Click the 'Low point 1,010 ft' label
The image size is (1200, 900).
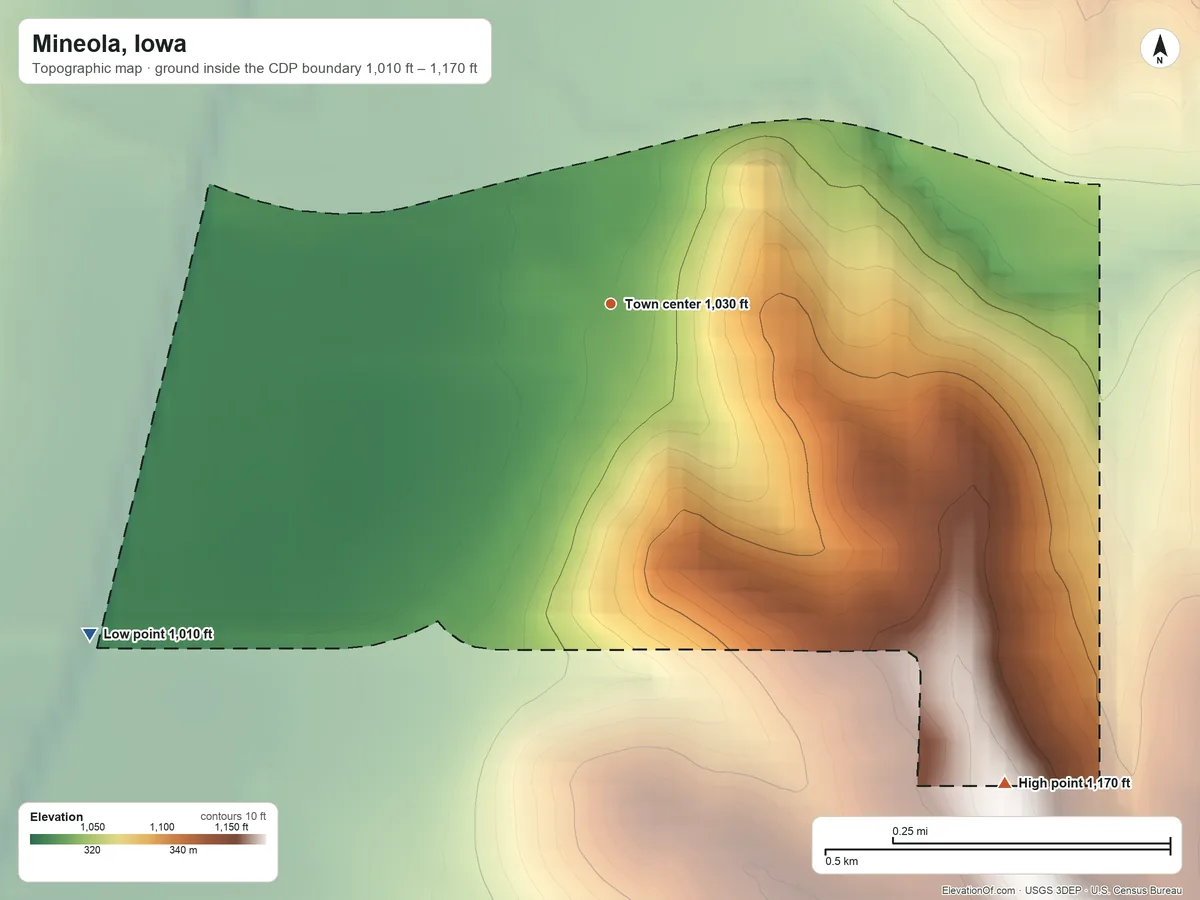pyautogui.click(x=159, y=634)
